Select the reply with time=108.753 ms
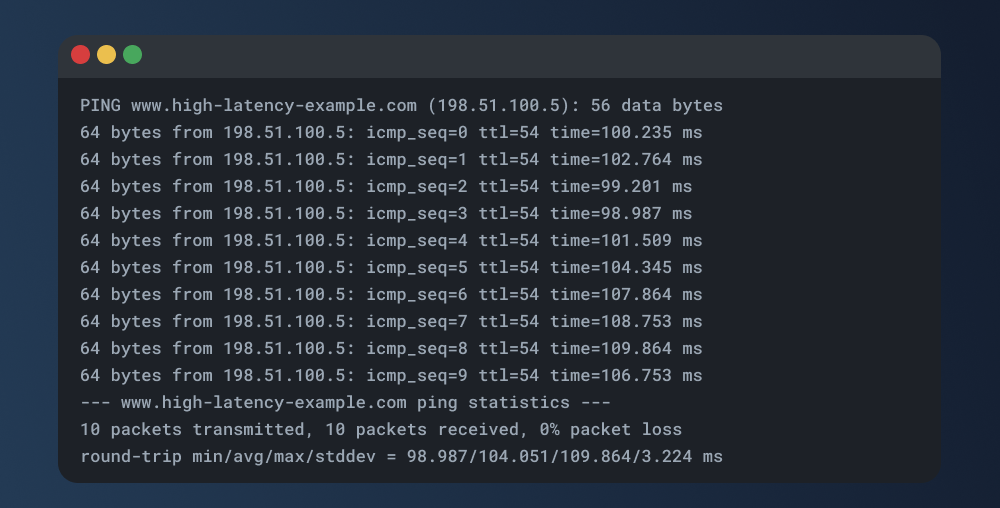 391,321
